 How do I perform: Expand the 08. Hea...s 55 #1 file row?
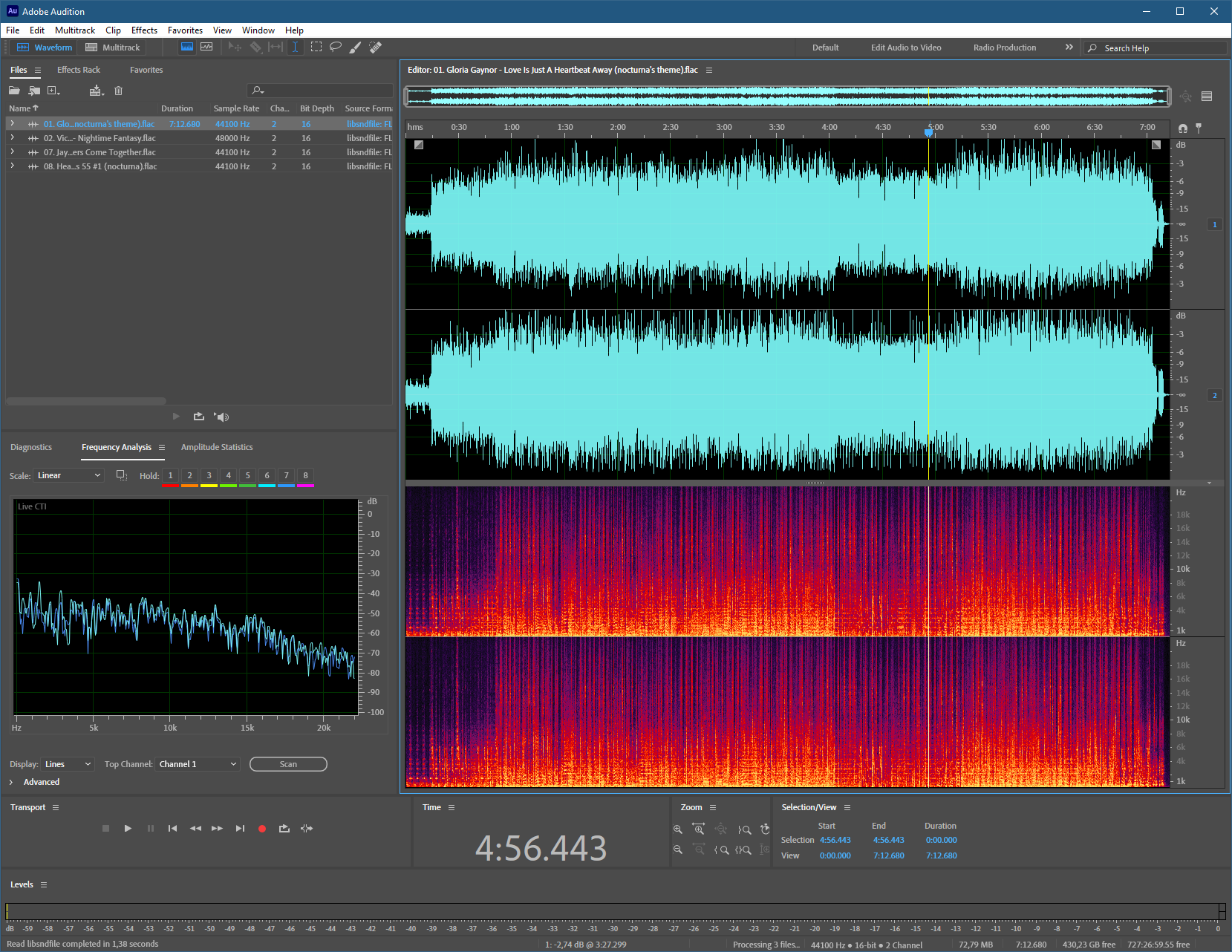tap(12, 166)
